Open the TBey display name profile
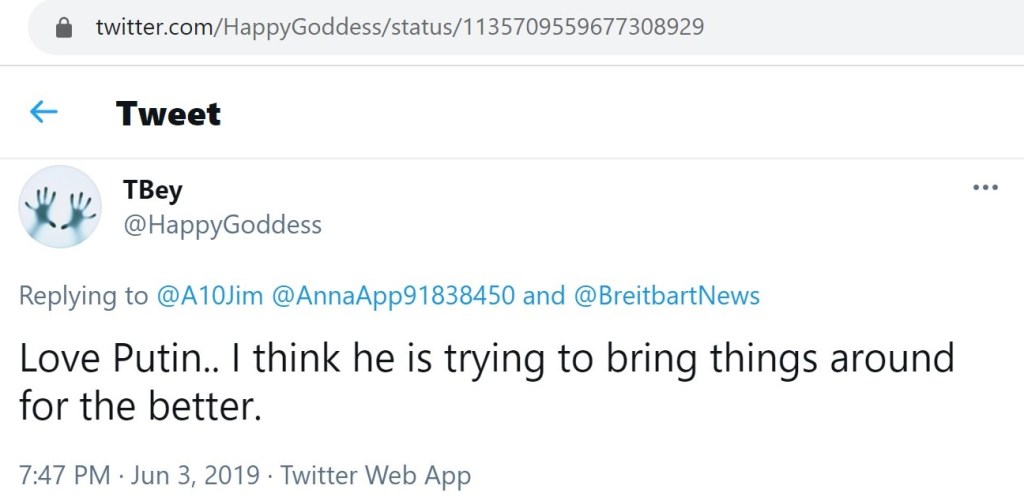Viewport: 1024px width, 504px height. [153, 190]
